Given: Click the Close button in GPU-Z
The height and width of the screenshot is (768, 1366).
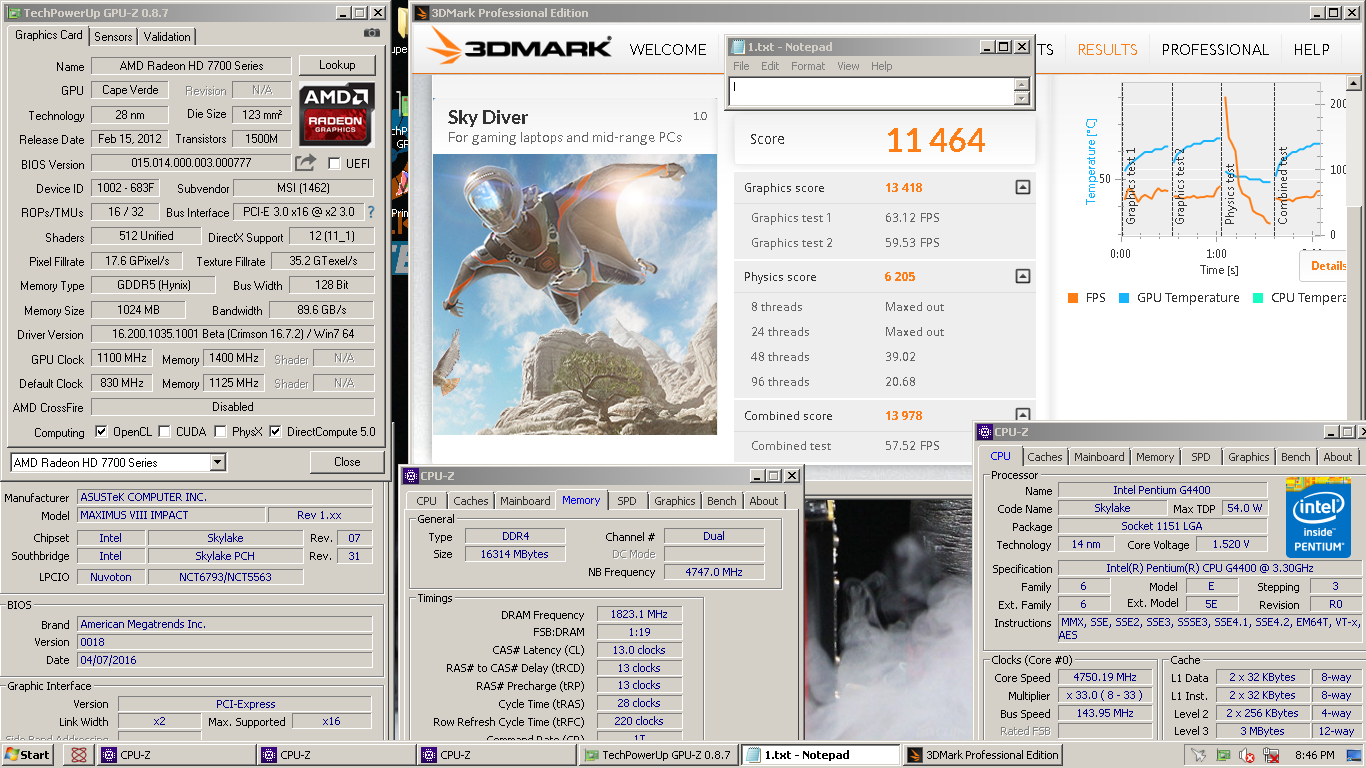Looking at the screenshot, I should pyautogui.click(x=347, y=462).
